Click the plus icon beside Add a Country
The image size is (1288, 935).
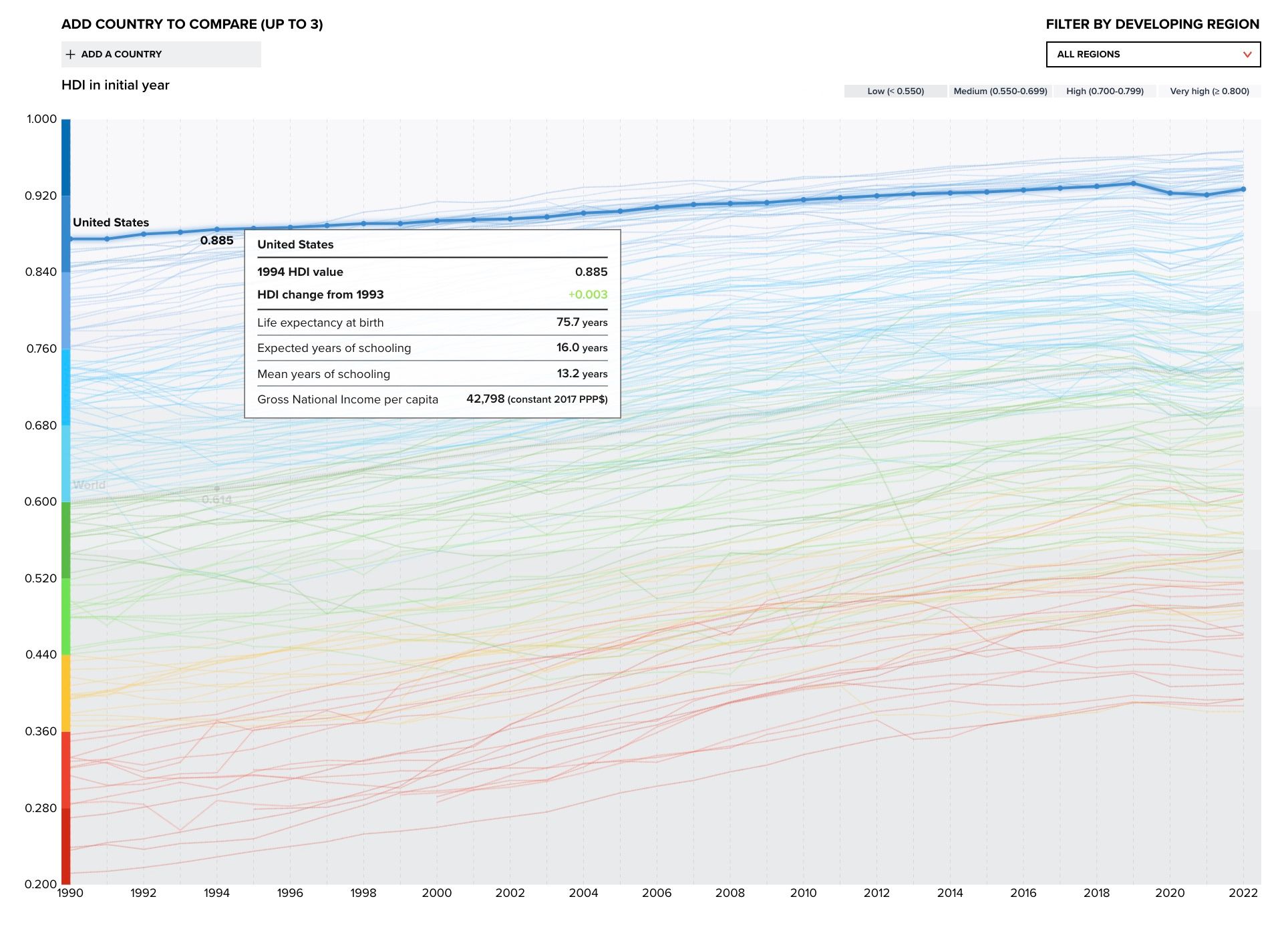70,55
